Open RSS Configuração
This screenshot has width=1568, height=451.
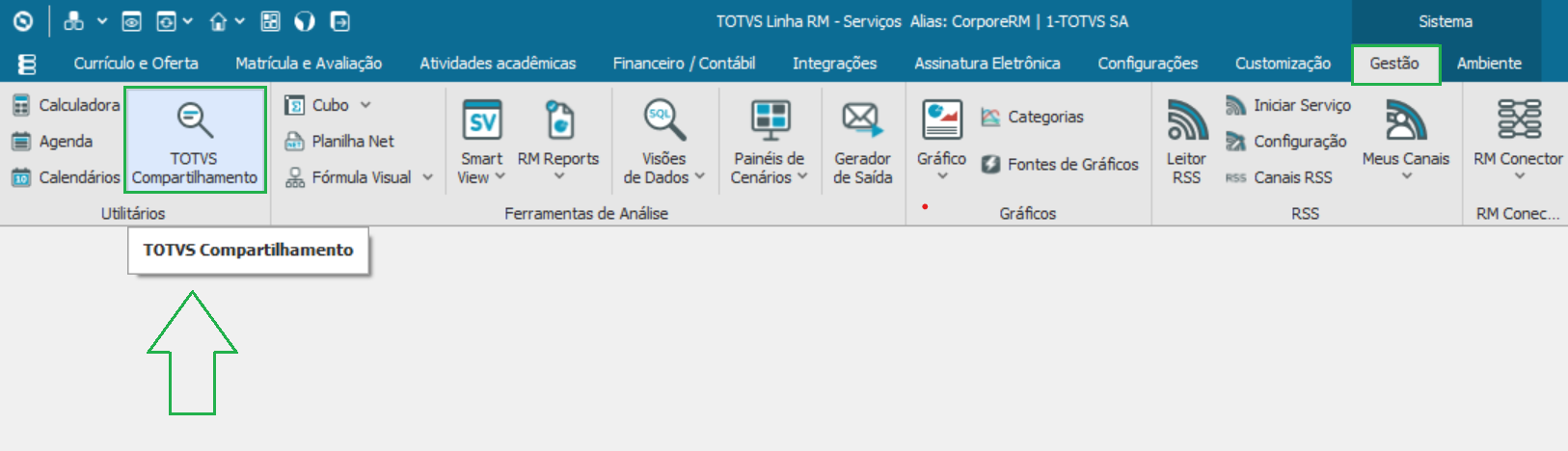point(1286,141)
